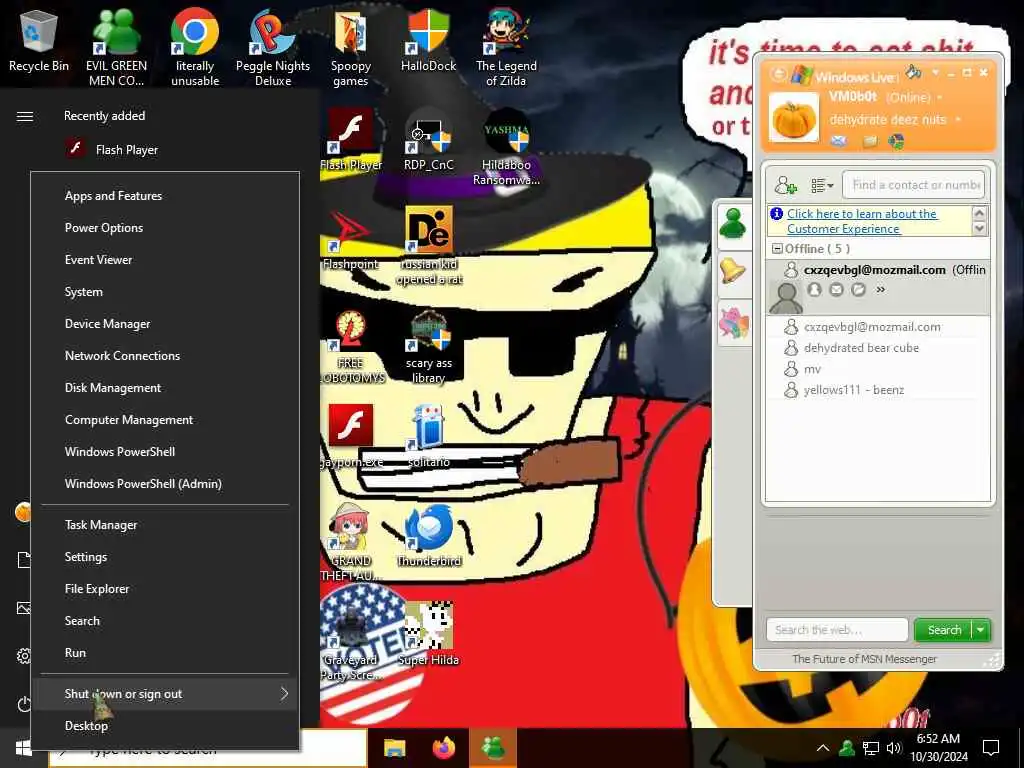Open the dehydrate deez nuts message dropdown arrow

coord(958,120)
